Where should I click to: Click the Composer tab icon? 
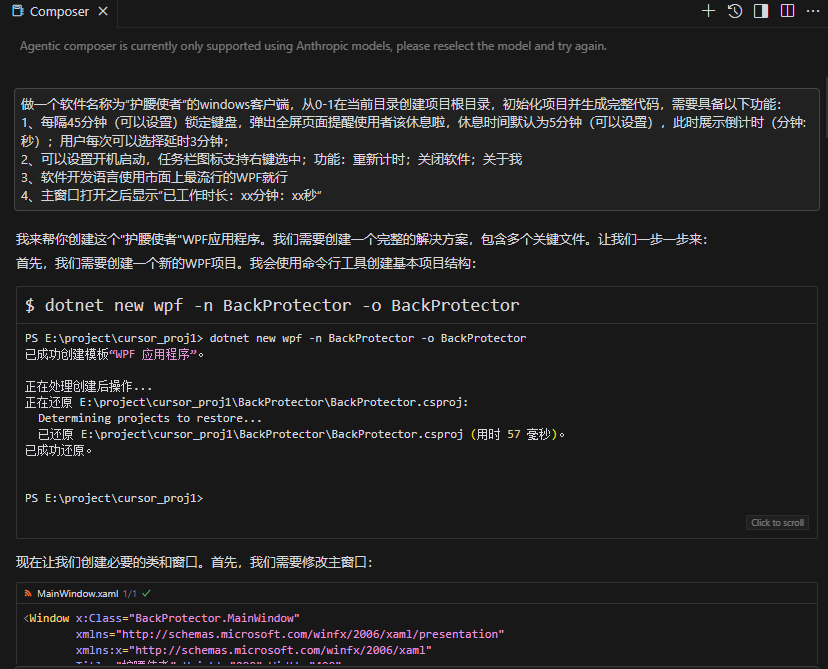coord(17,12)
